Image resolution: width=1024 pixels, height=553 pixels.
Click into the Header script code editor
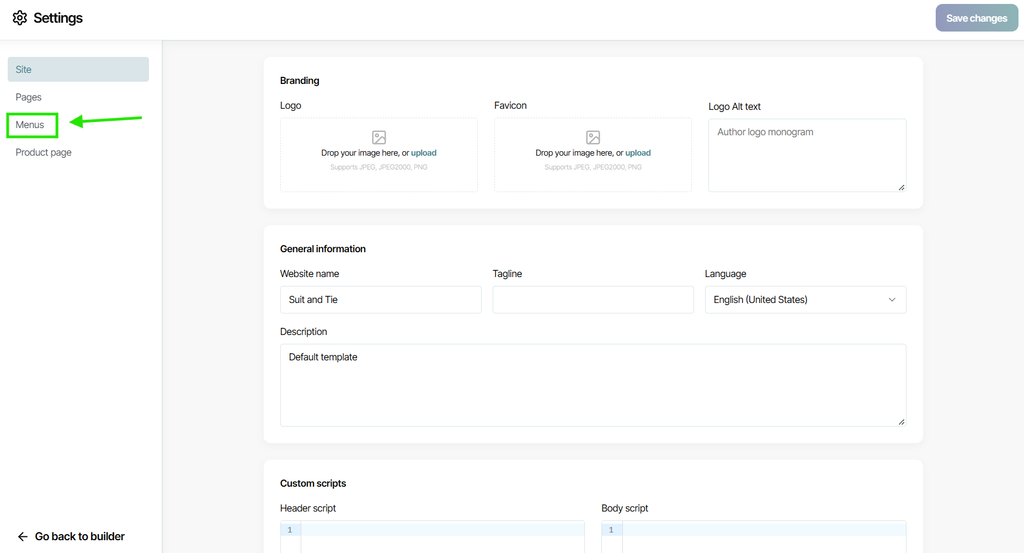(x=442, y=537)
